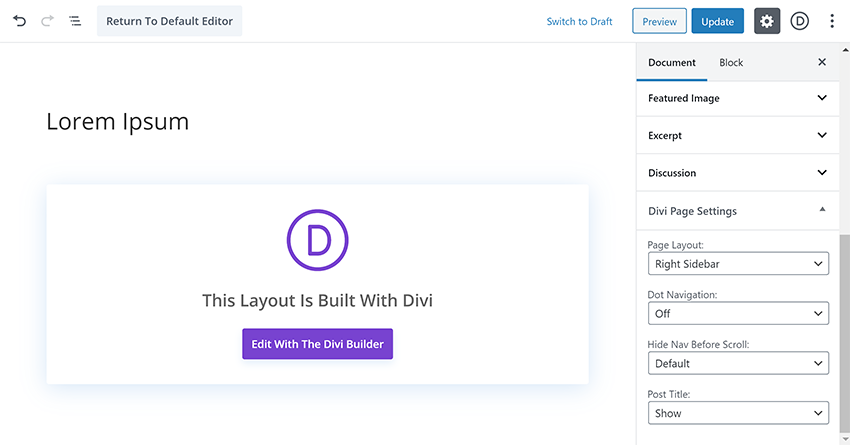This screenshot has width=850, height=445.
Task: Open Hide Nav Before Scroll dropdown
Action: [738, 363]
